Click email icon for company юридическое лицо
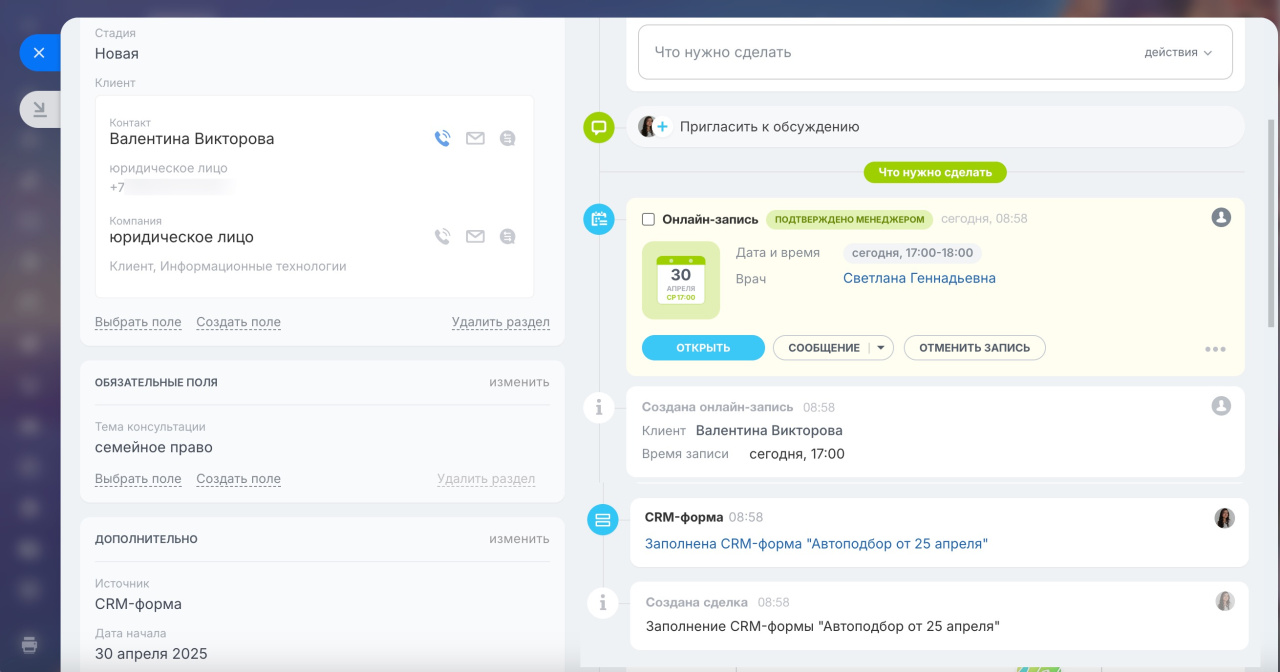 (x=475, y=237)
